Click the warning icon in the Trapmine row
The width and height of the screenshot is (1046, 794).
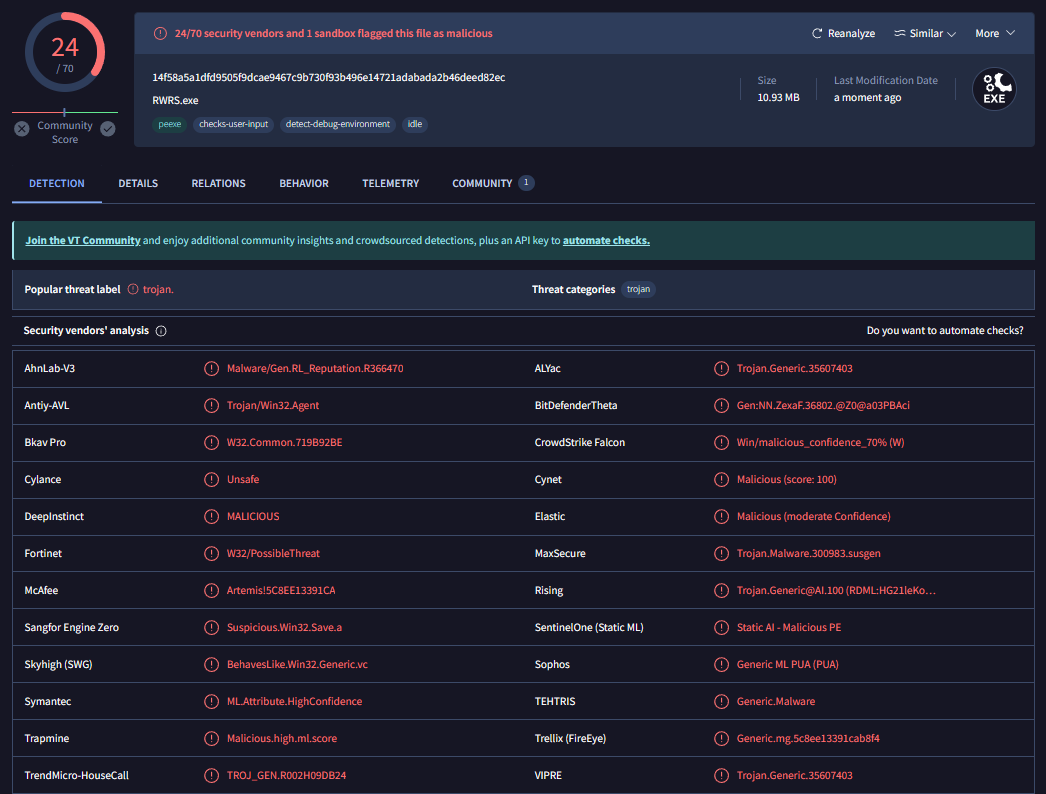coord(211,739)
